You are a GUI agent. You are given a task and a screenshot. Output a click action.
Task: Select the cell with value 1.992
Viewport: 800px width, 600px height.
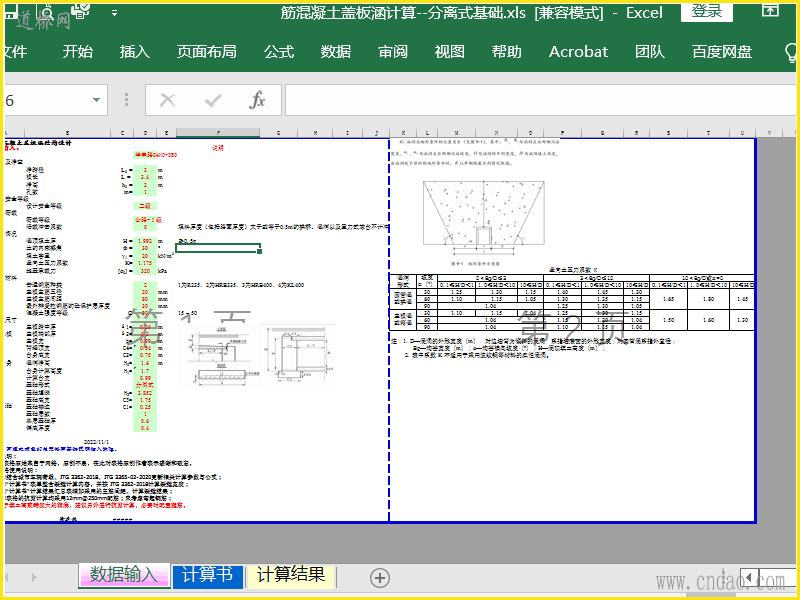point(145,241)
